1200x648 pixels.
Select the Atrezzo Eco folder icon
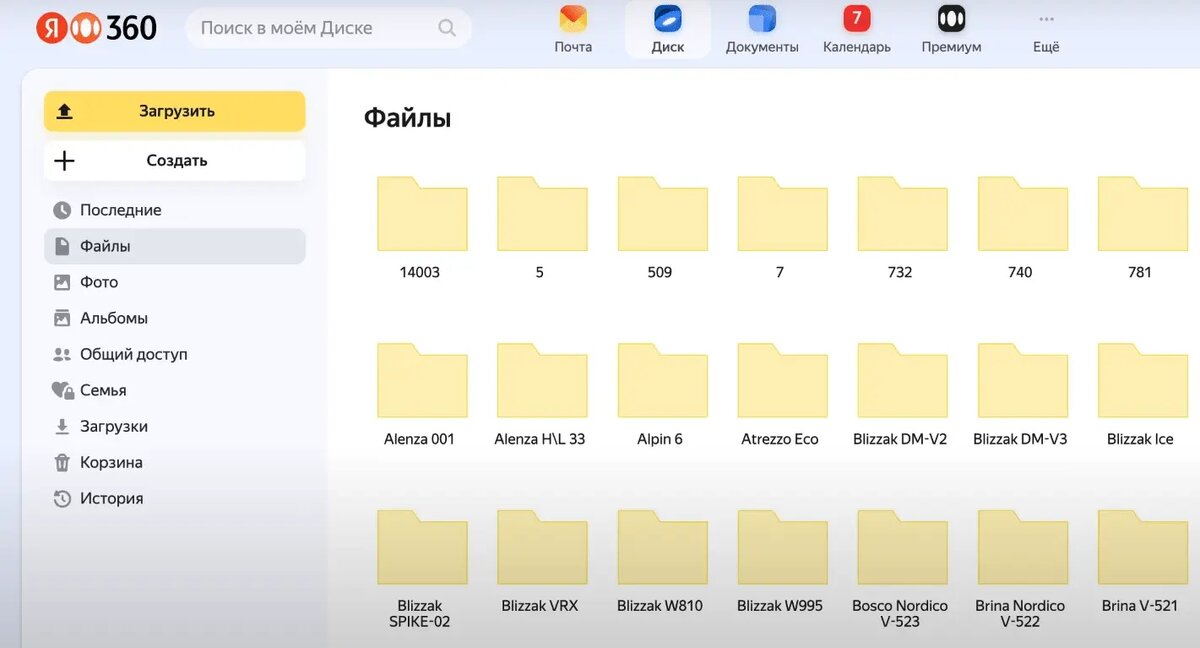point(782,380)
